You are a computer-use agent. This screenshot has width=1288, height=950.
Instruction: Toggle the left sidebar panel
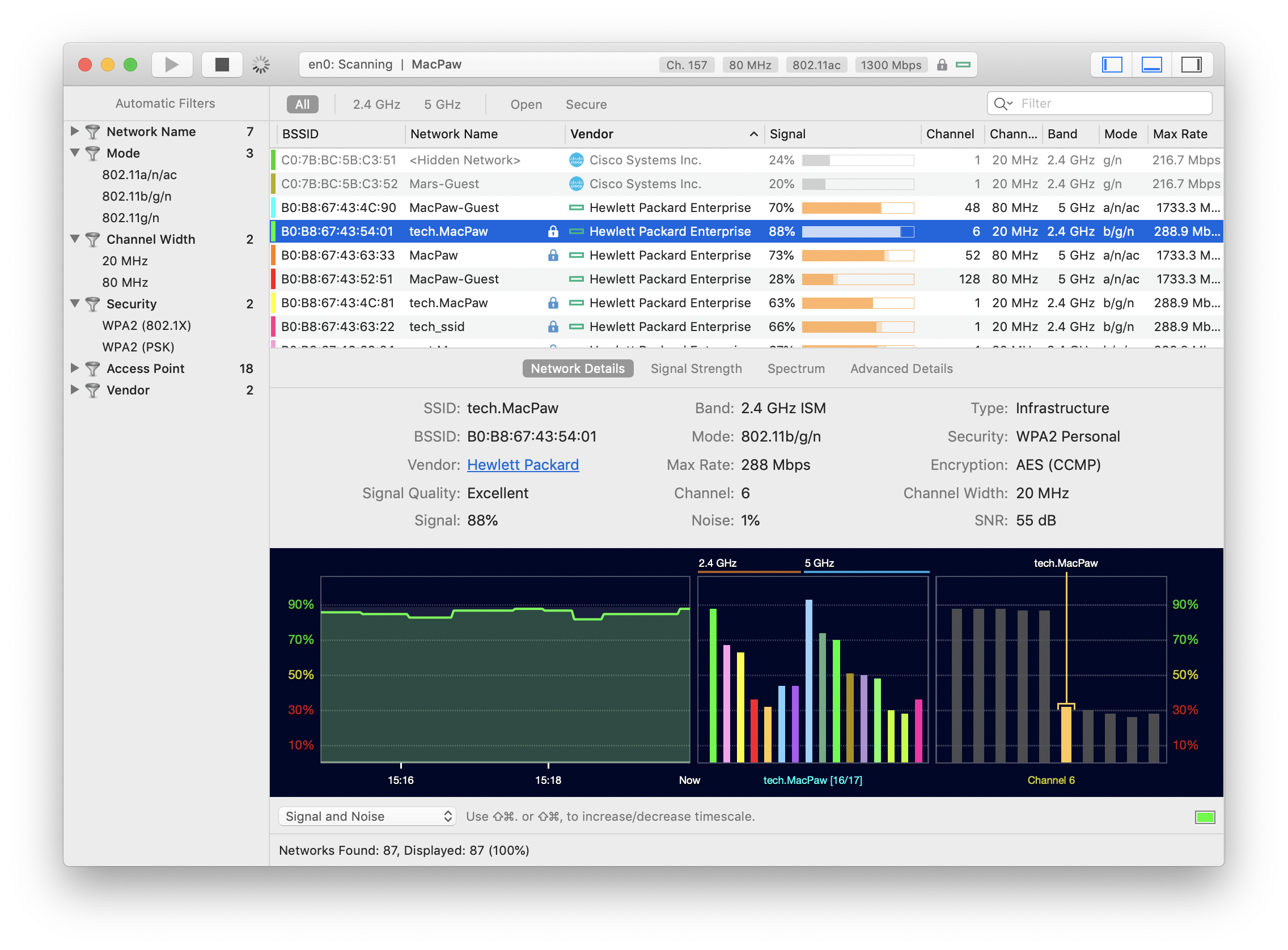tap(1112, 65)
